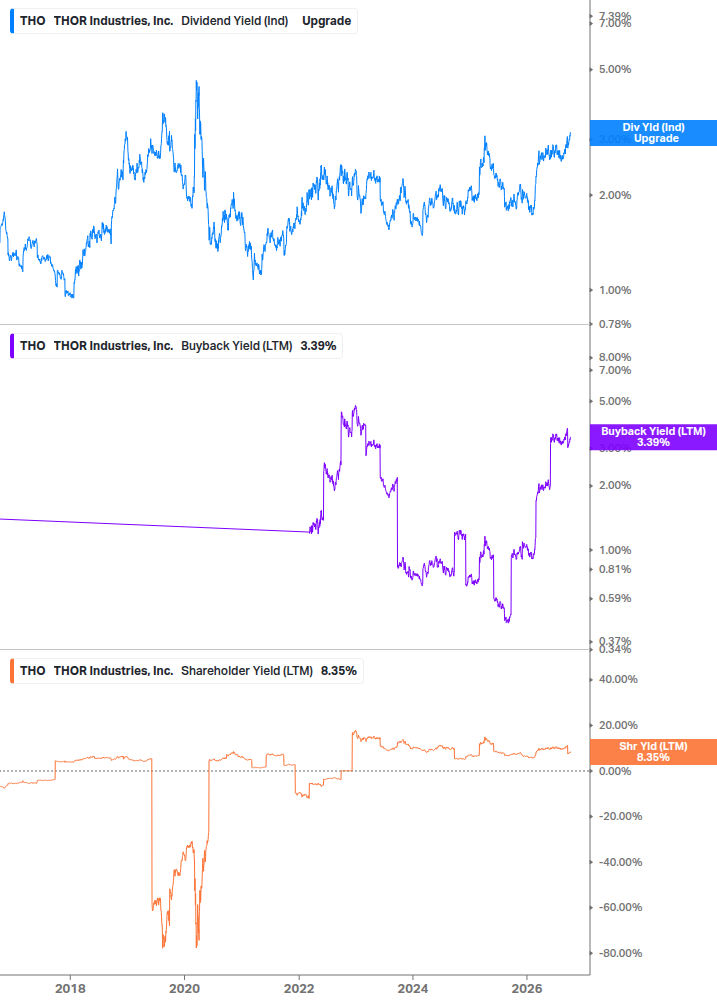
Task: Click the 5.00% tick in dividend yield pane
Action: [x=615, y=69]
